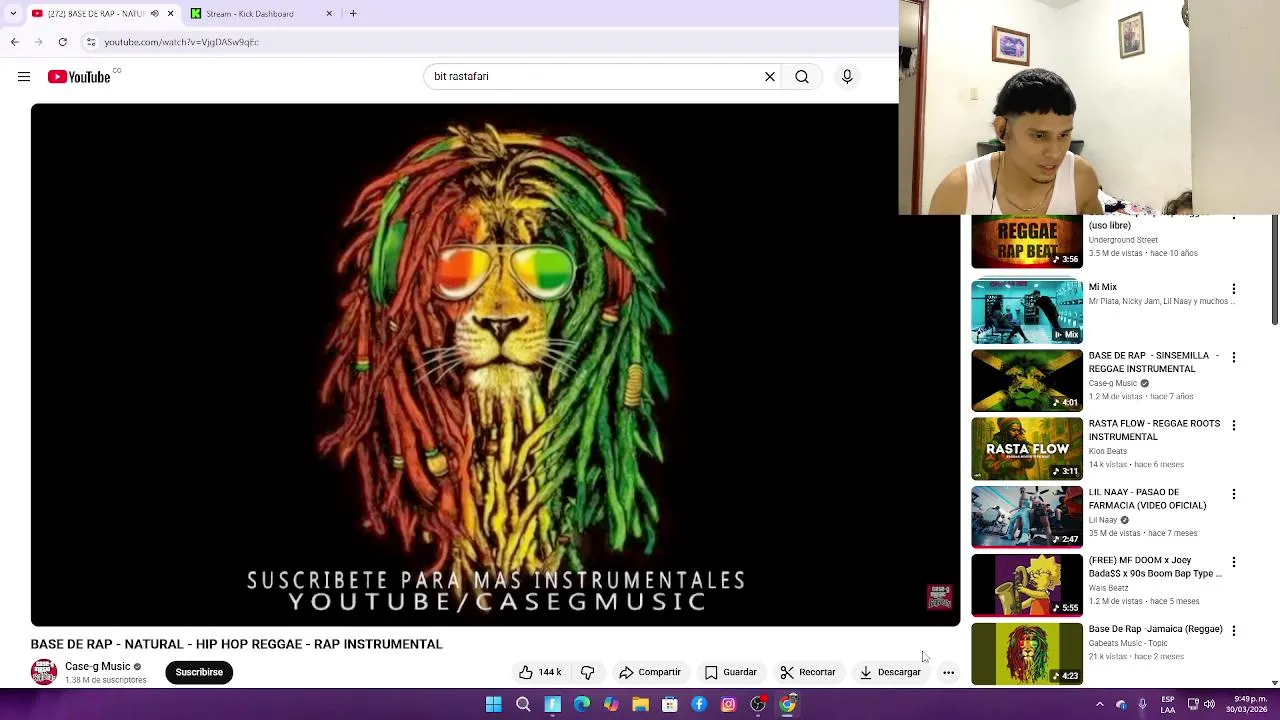
Task: Select the video title 'BASE DE RAP - NATURAL'
Action: pyautogui.click(x=236, y=644)
